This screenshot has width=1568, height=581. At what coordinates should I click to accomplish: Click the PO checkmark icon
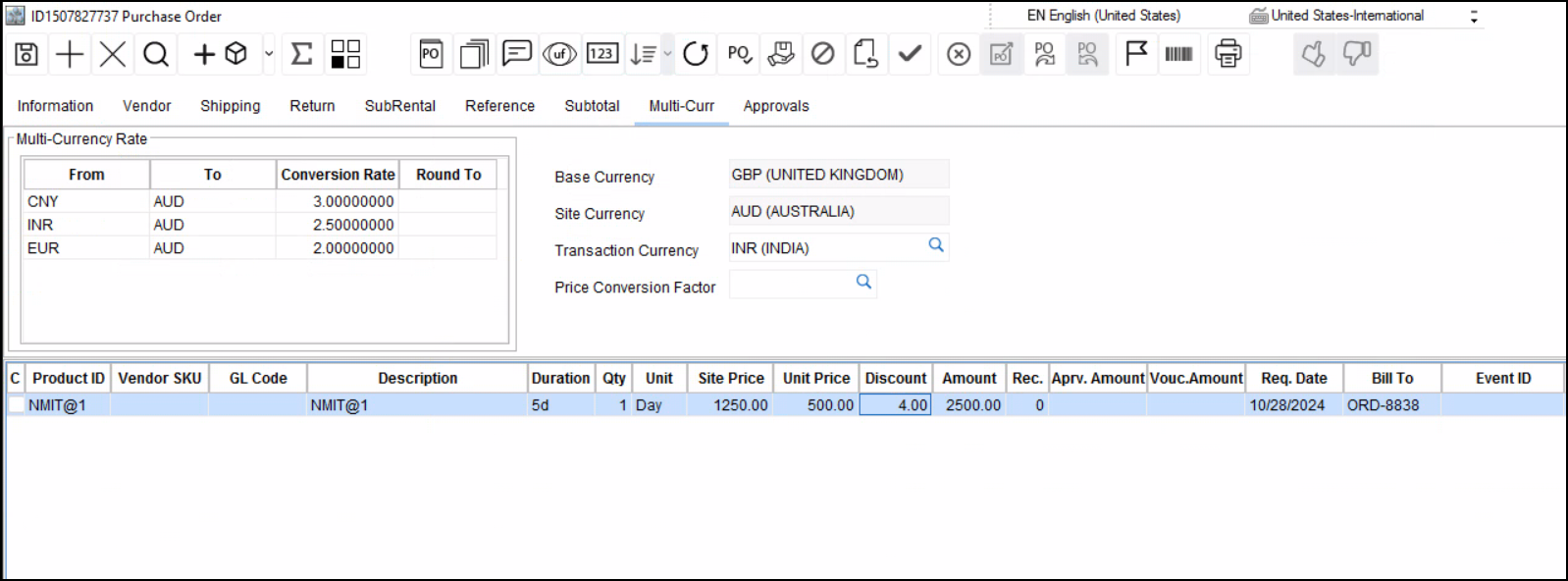(740, 54)
